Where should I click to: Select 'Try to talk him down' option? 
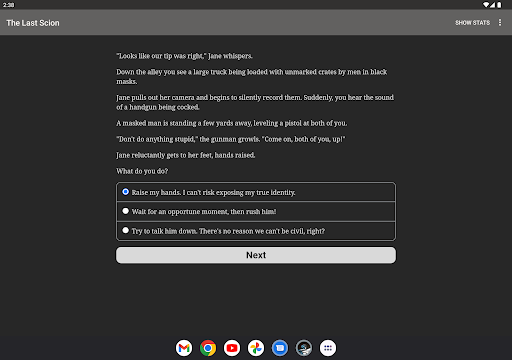(x=256, y=231)
